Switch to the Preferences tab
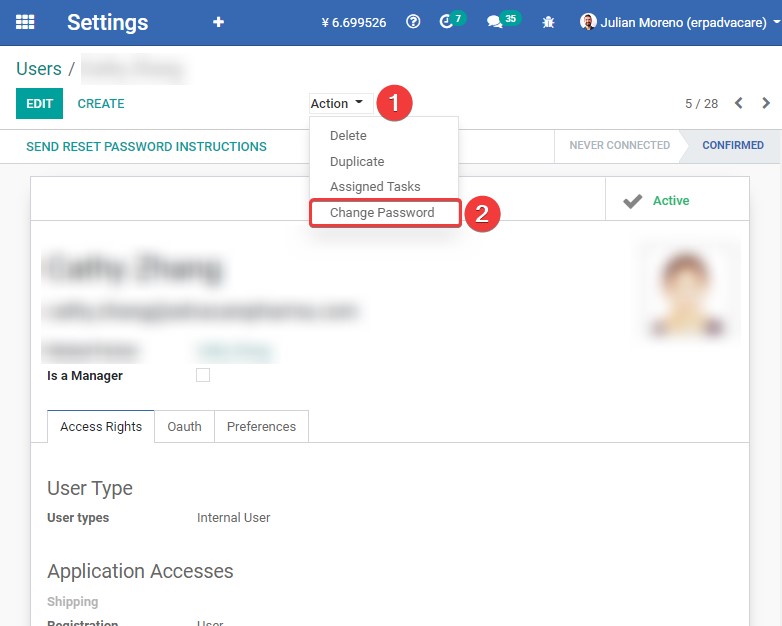 [261, 426]
